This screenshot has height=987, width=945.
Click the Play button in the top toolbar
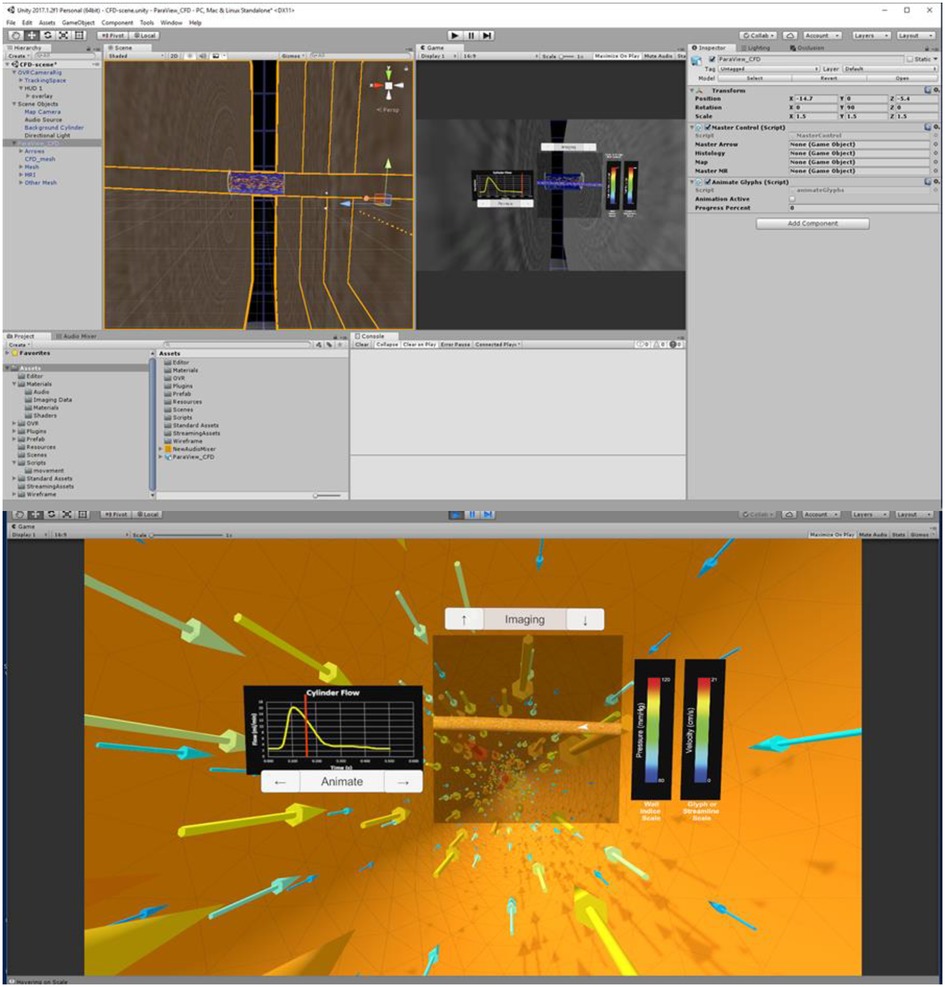point(455,36)
